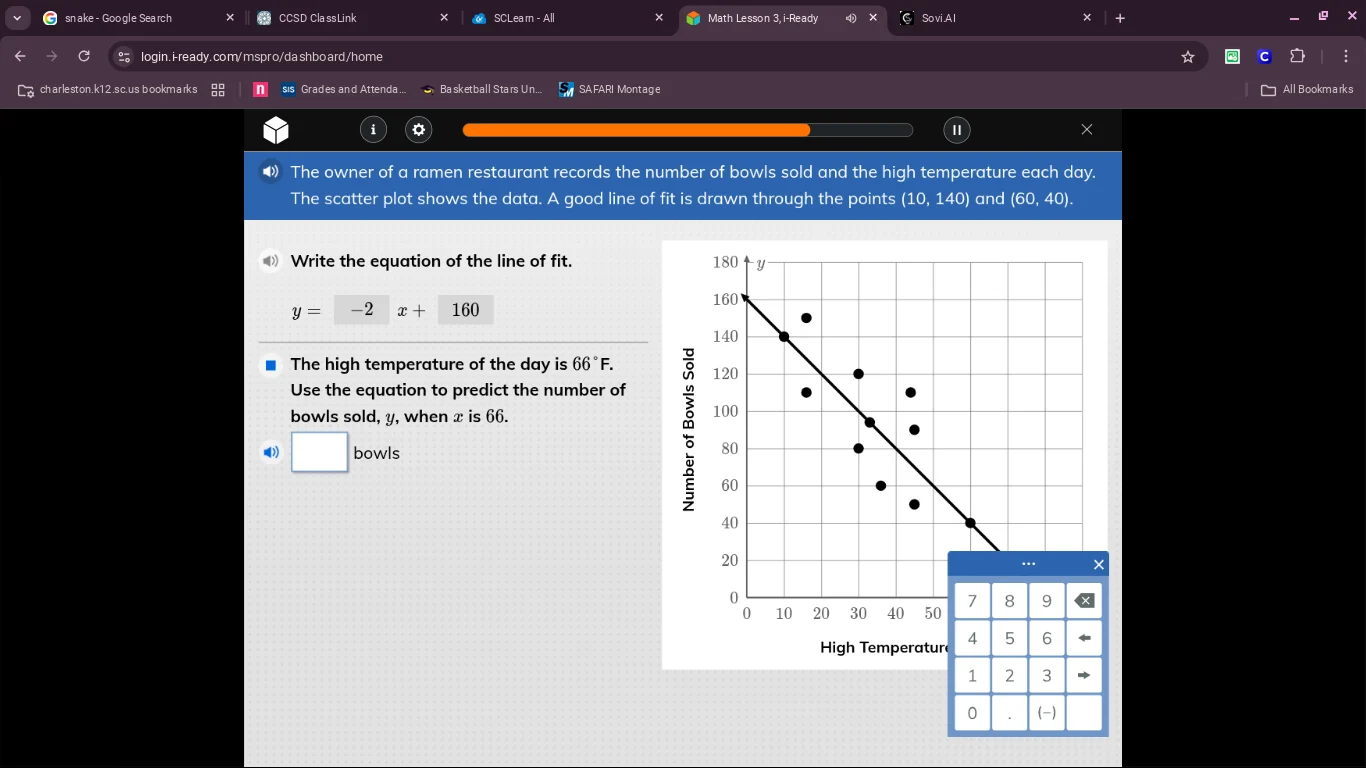Play audio for the problem description
Screen dimensions: 1366x768
click(270, 172)
